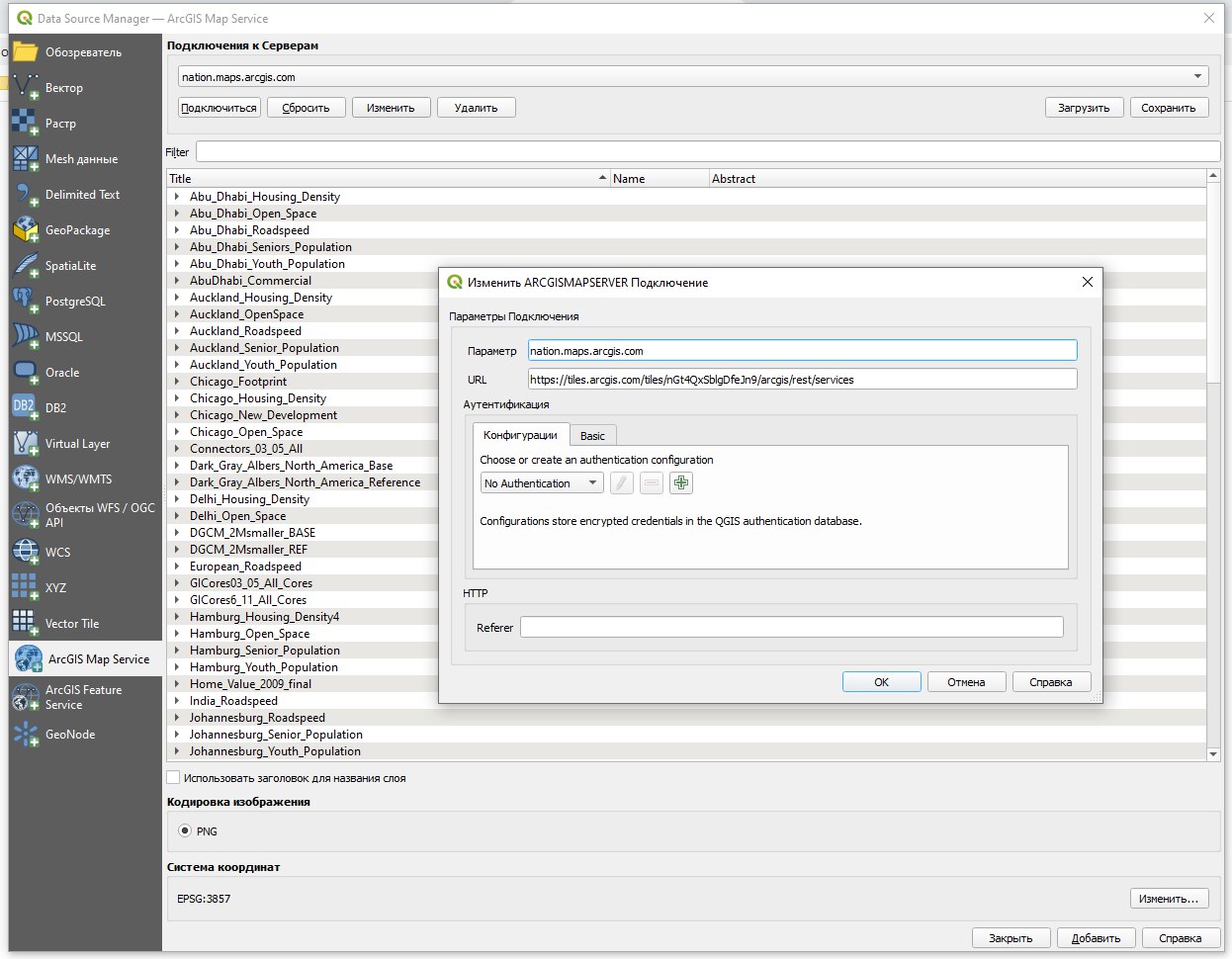Switch to the Basic authentication tab
Viewport: 1232px width, 959px height.
[x=592, y=436]
